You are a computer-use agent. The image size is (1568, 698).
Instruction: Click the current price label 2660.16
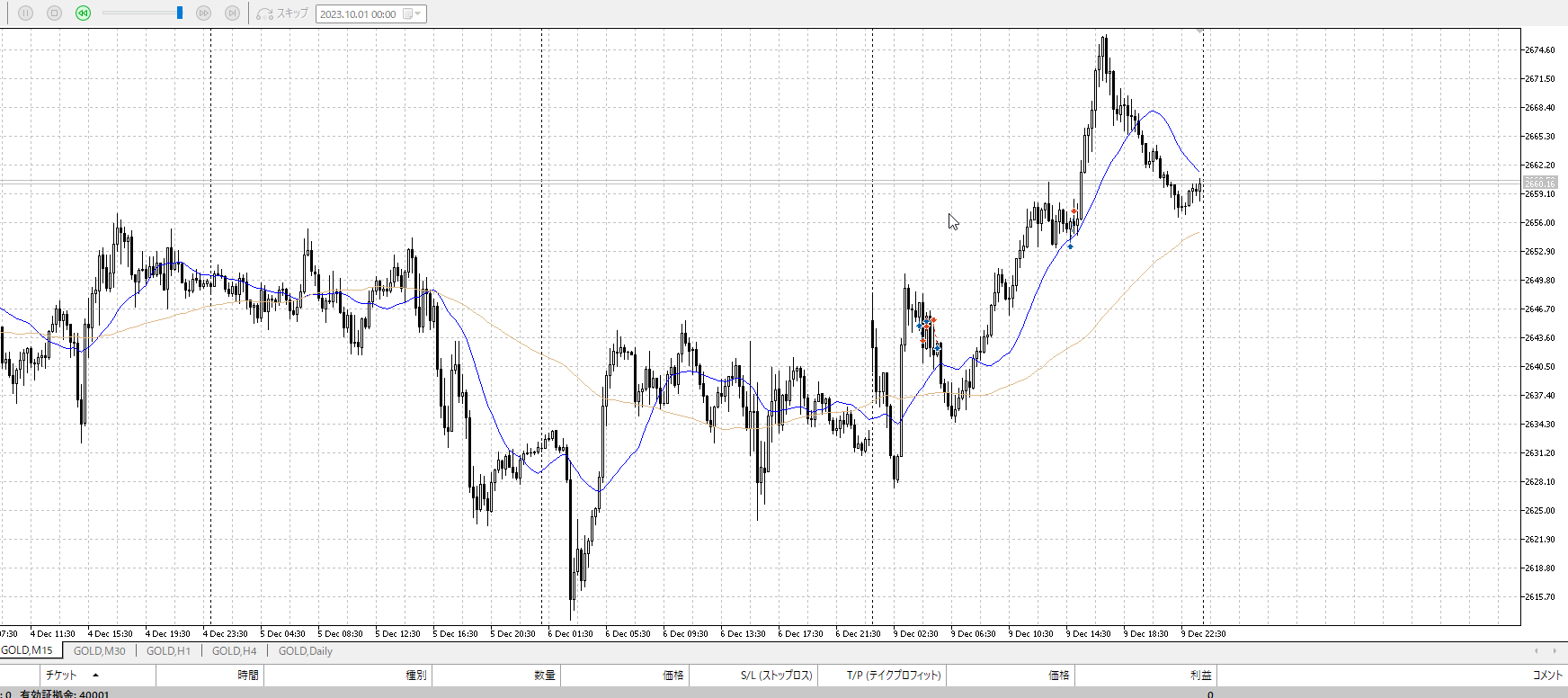pyautogui.click(x=1539, y=183)
